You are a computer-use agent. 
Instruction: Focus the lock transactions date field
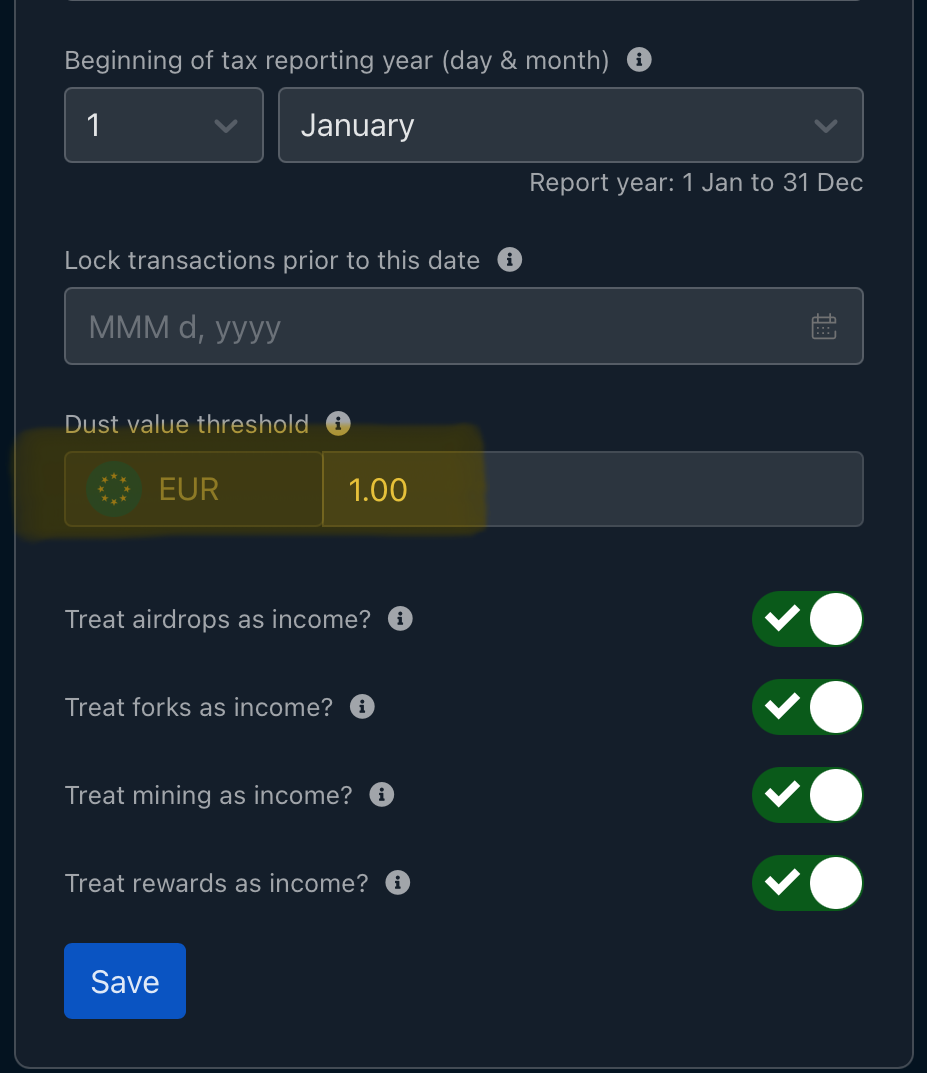click(x=464, y=326)
